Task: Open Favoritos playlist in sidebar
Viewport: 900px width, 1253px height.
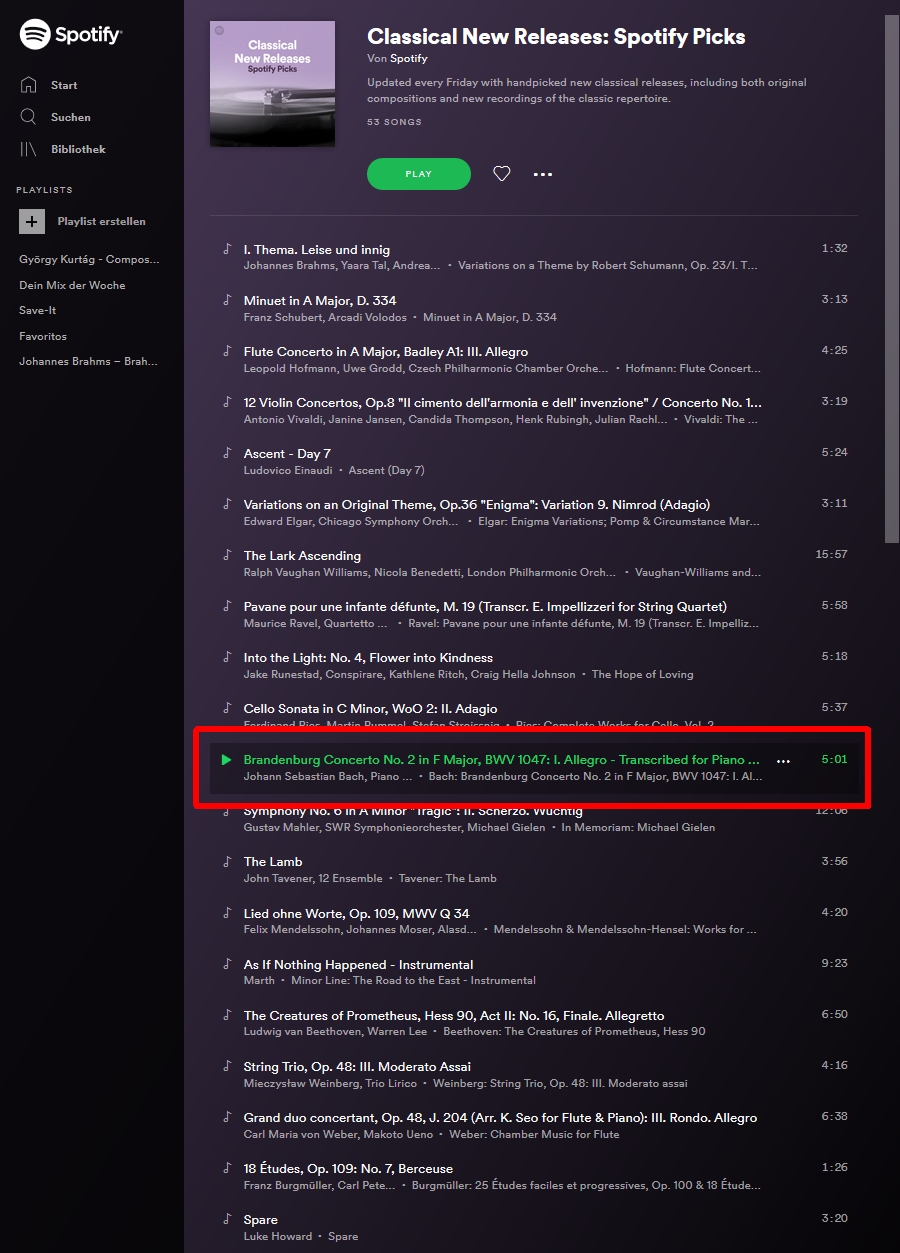Action: click(43, 336)
